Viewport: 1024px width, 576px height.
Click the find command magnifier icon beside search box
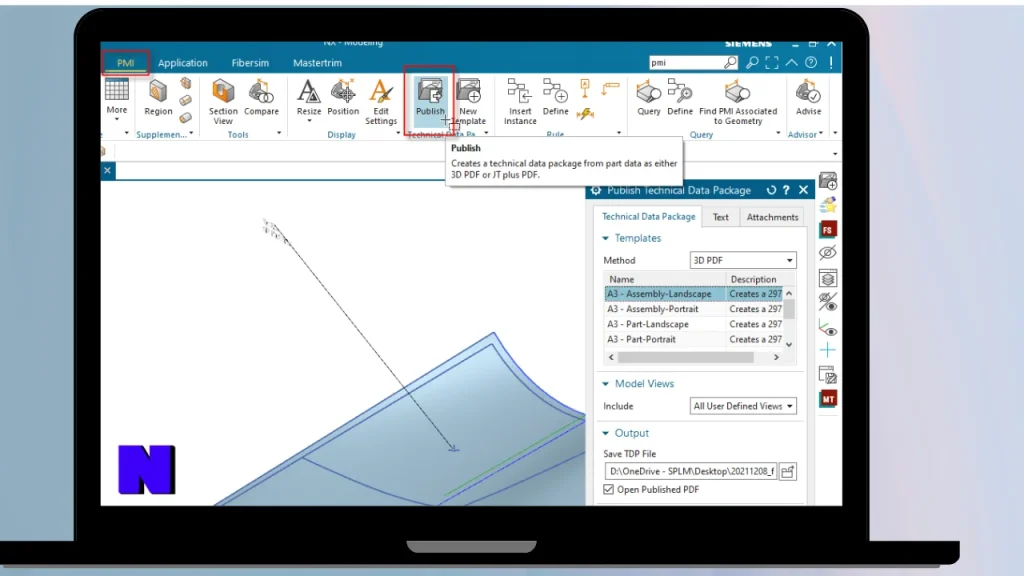[752, 62]
